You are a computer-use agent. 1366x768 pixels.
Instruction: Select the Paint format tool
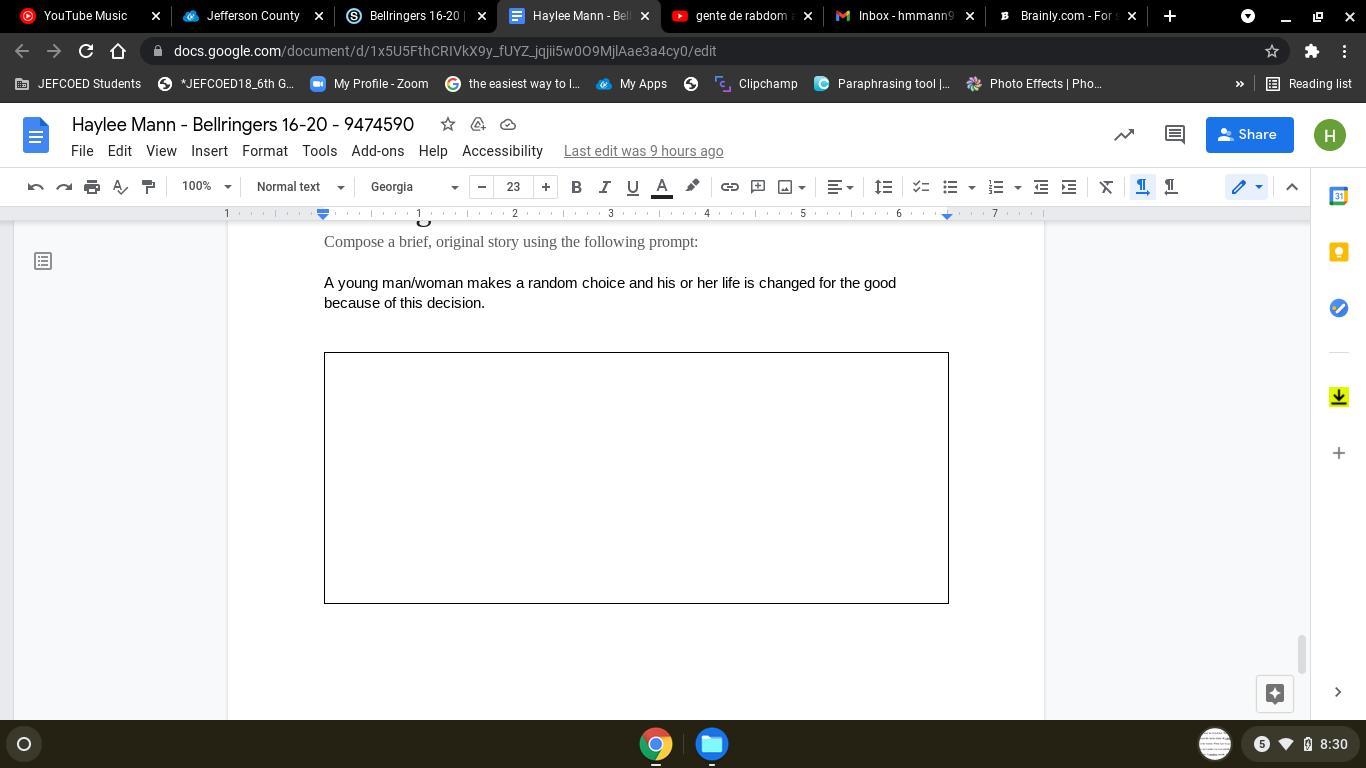pos(148,187)
